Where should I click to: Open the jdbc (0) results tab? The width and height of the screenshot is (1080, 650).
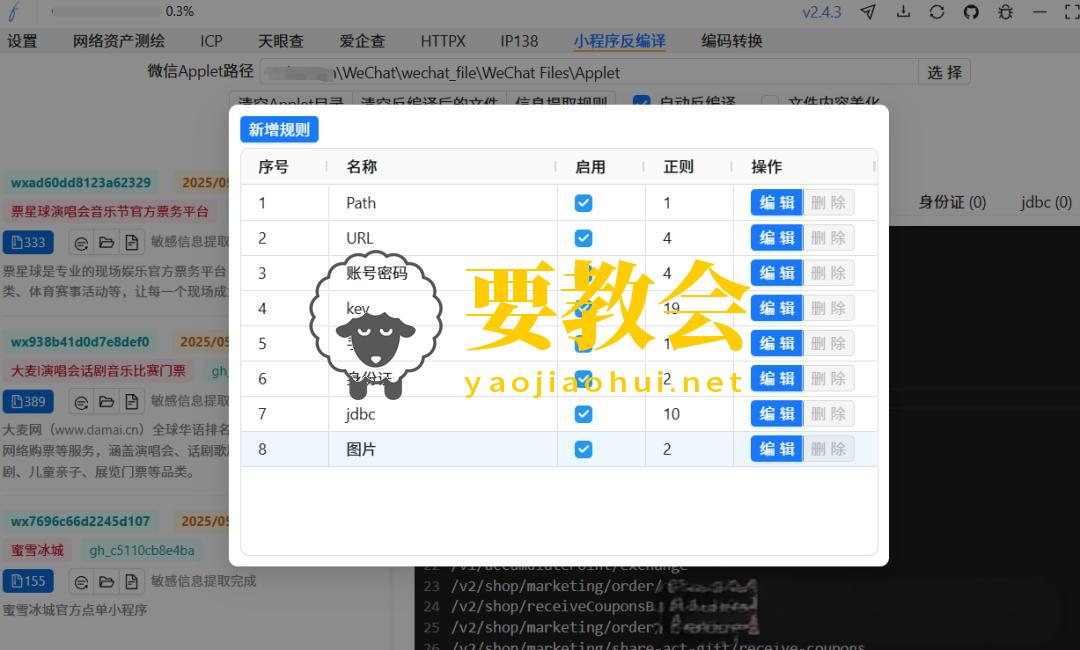click(1046, 202)
